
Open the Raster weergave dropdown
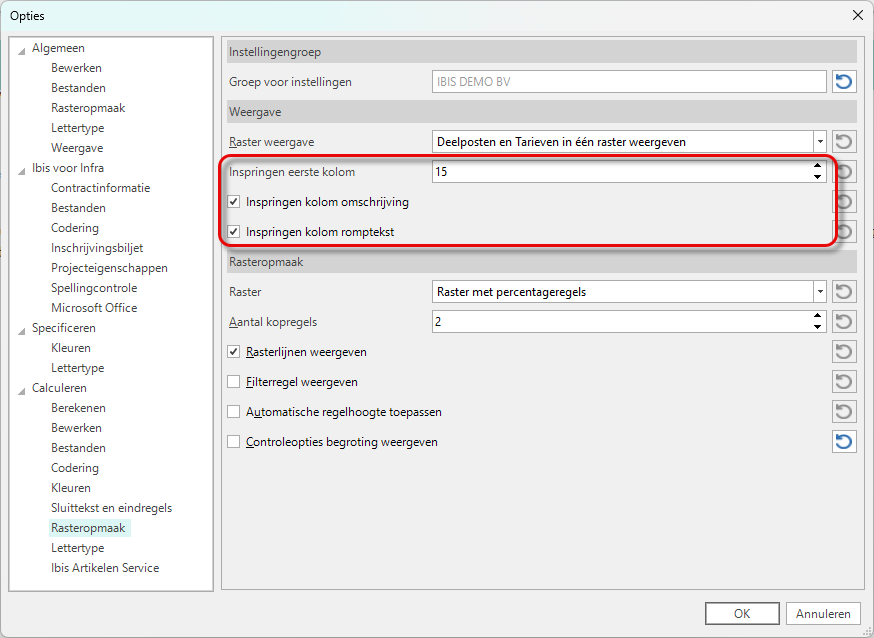[x=819, y=142]
